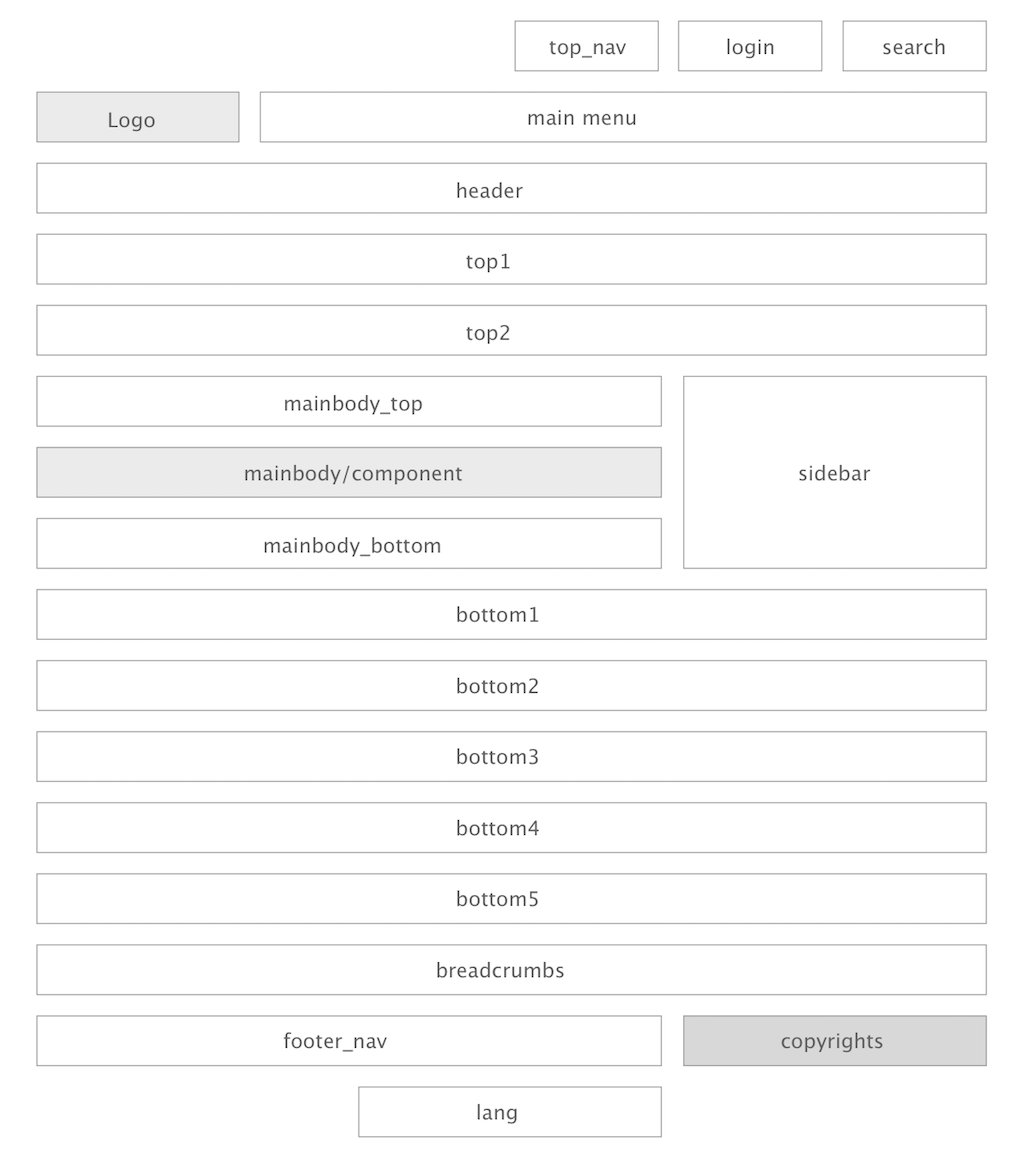Select the login position box
1024x1173 pixels.
coord(750,46)
